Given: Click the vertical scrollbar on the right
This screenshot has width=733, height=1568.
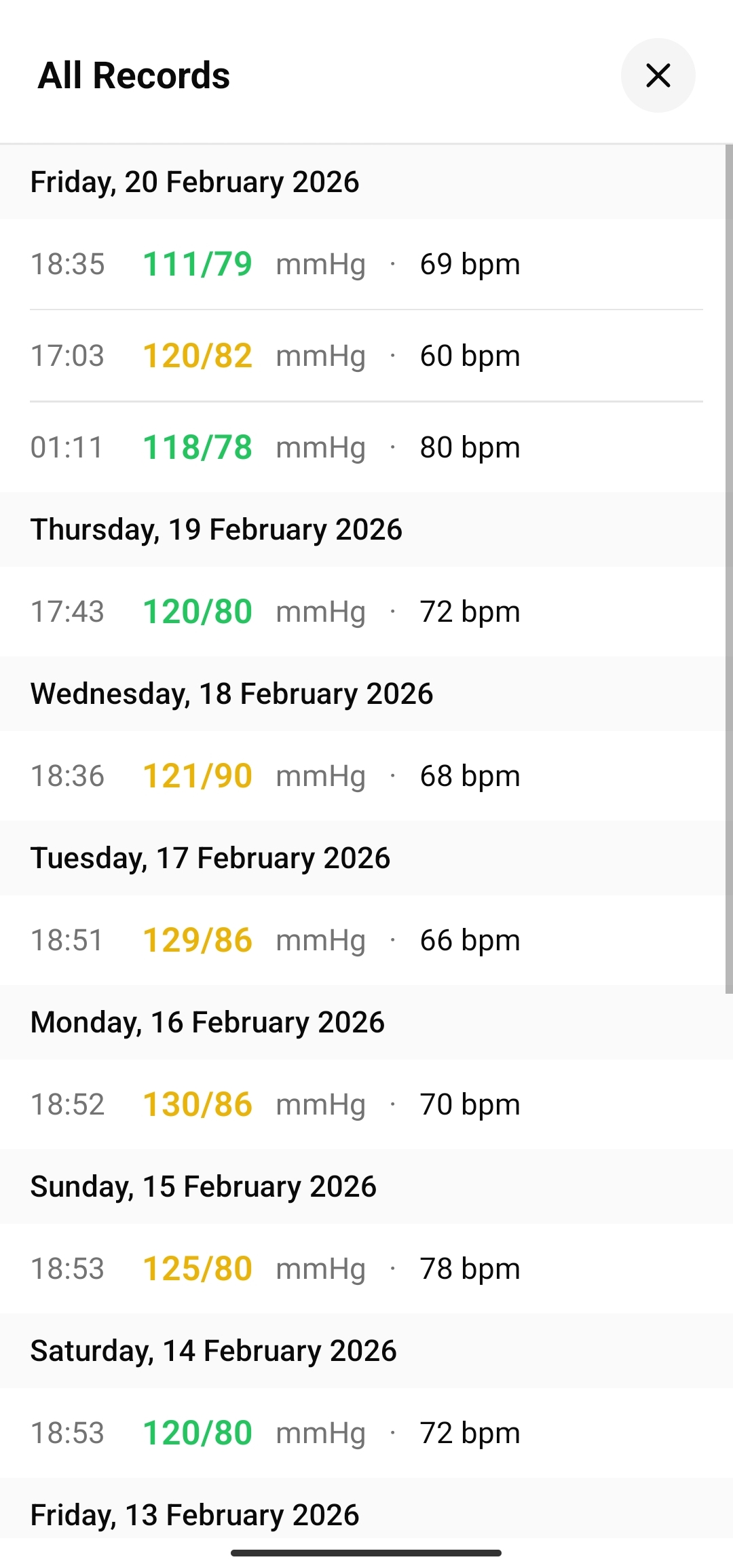Looking at the screenshot, I should click(729, 569).
